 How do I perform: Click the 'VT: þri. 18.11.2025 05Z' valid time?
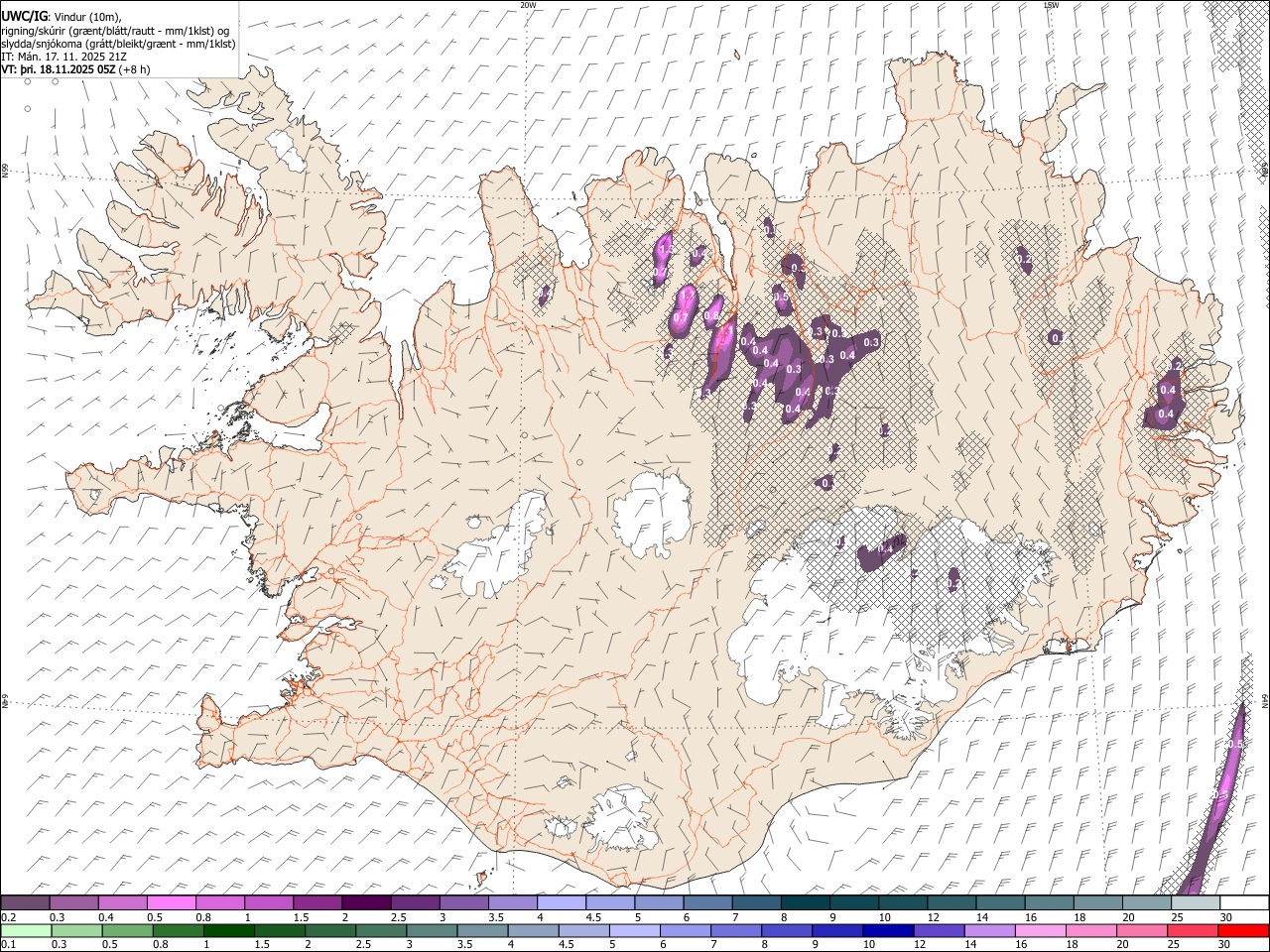click(61, 69)
